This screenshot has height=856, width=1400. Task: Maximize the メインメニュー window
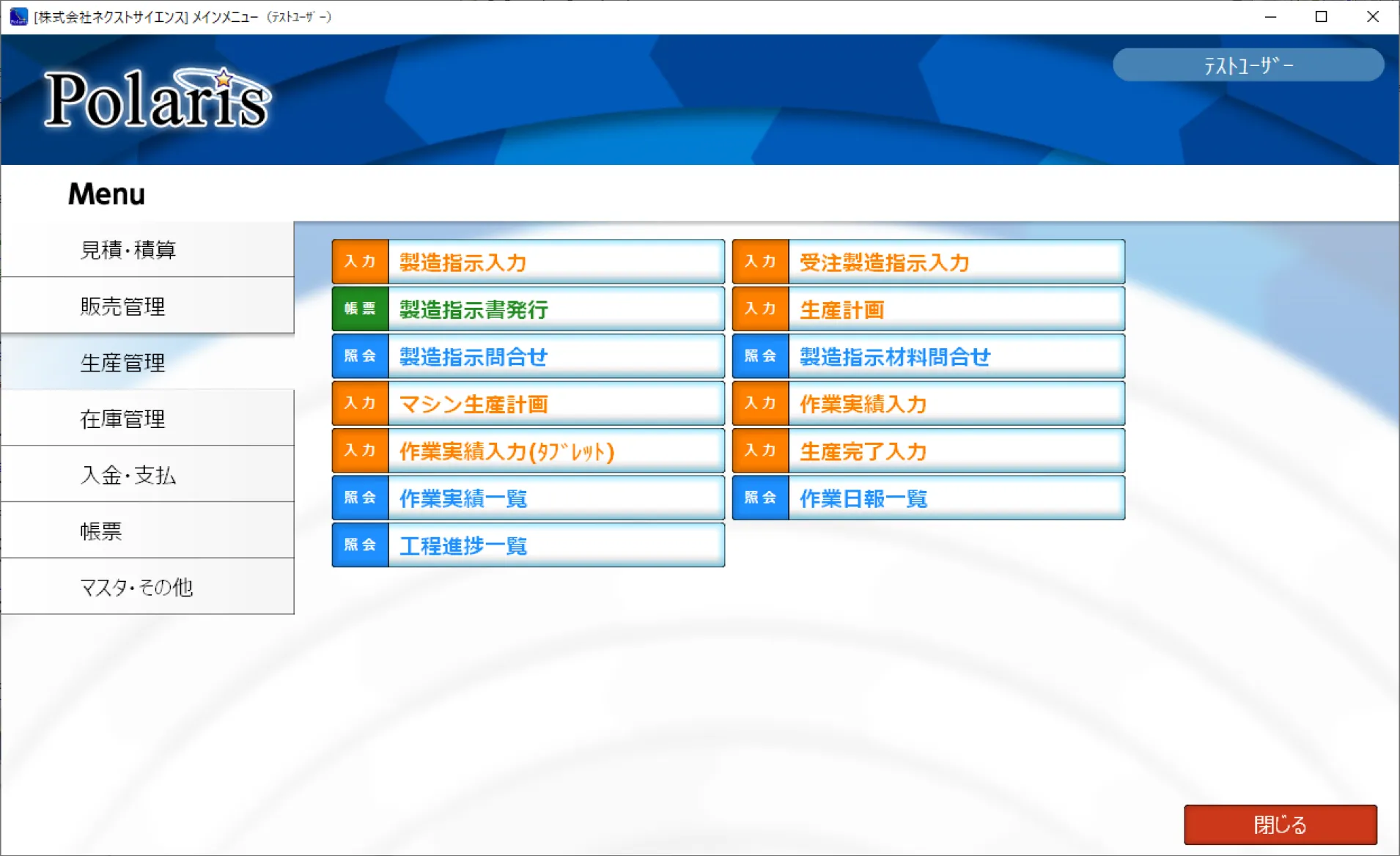[1322, 17]
